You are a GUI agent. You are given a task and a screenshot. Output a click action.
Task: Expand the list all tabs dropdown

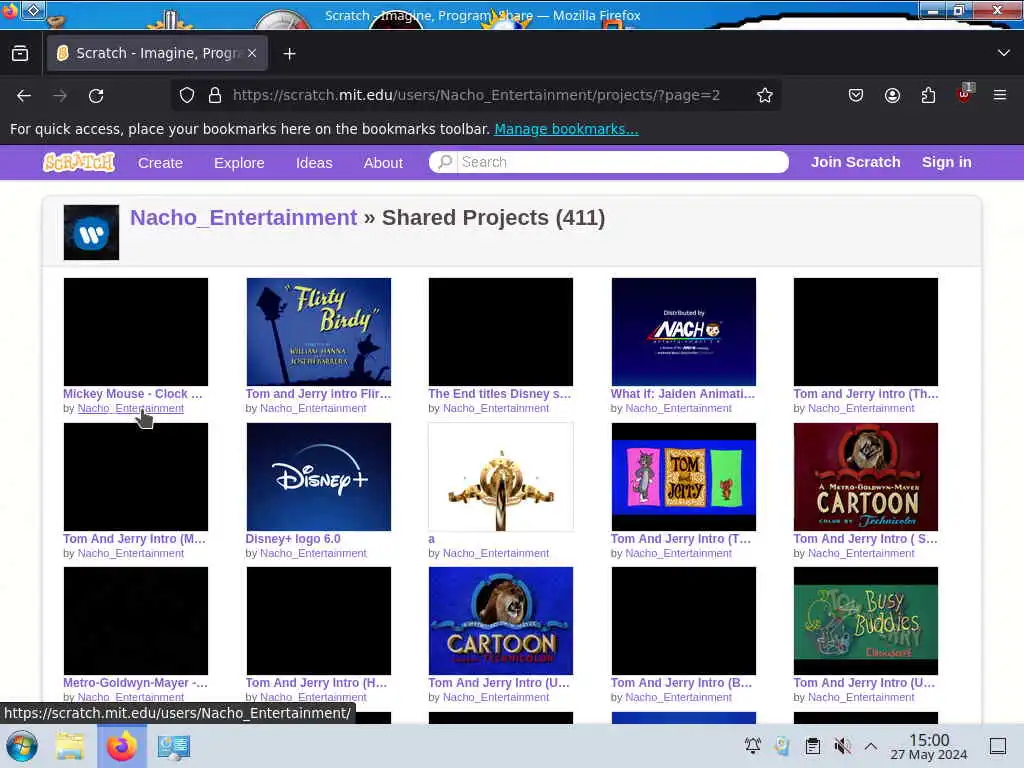tap(1004, 53)
